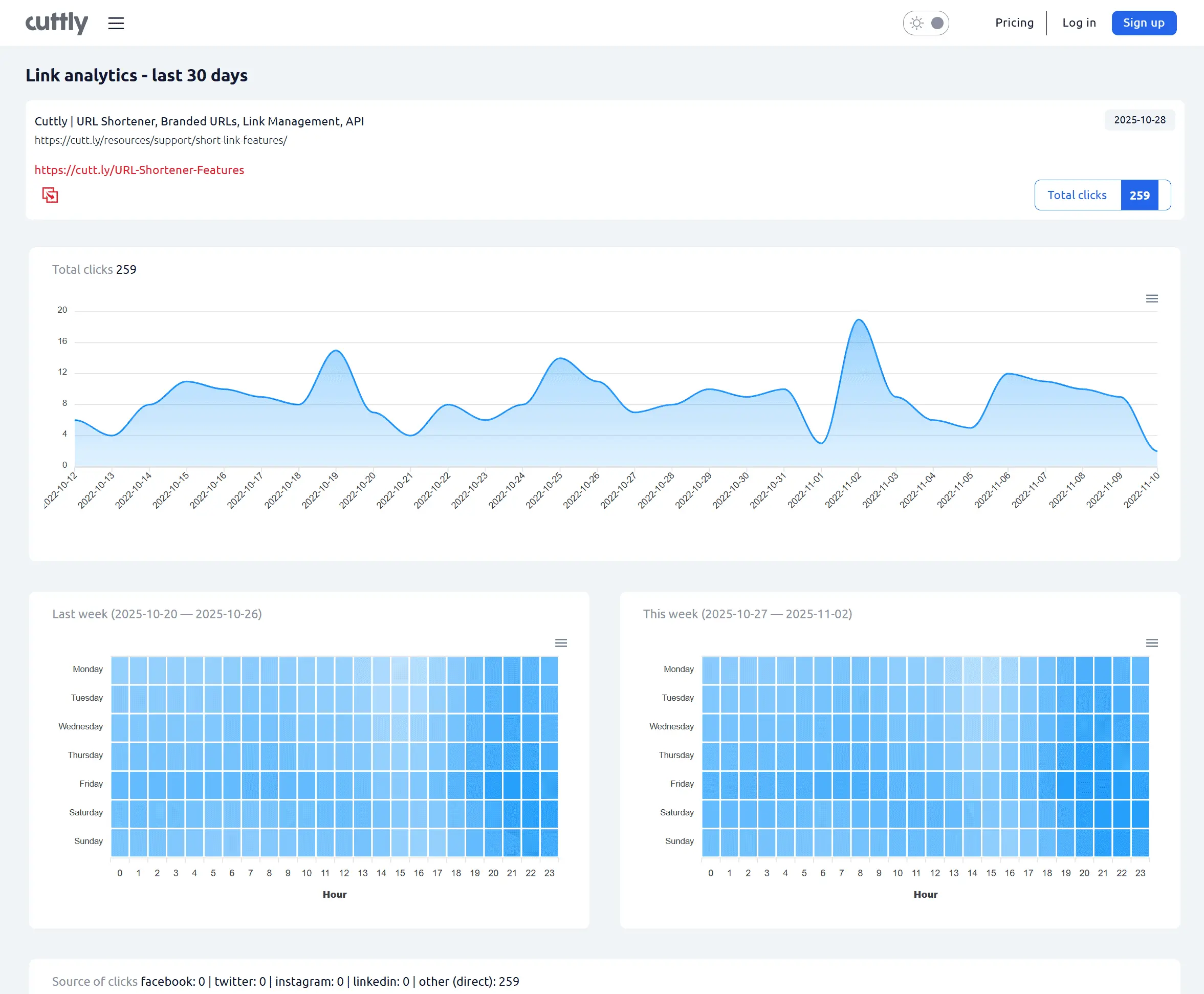Open the long cutt.ly/resources/support URL text

161,140
